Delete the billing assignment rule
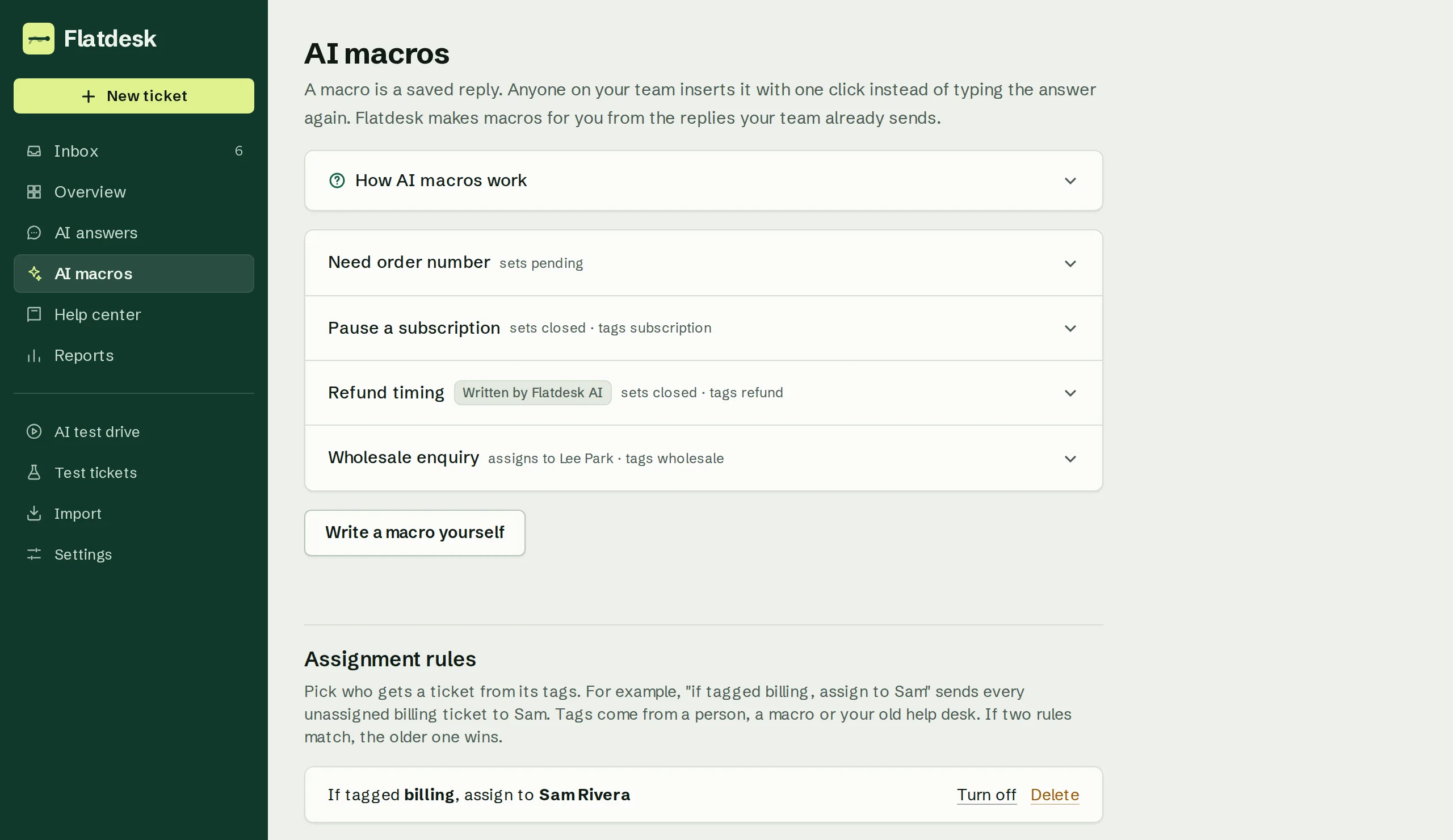The width and height of the screenshot is (1453, 840). [x=1054, y=795]
